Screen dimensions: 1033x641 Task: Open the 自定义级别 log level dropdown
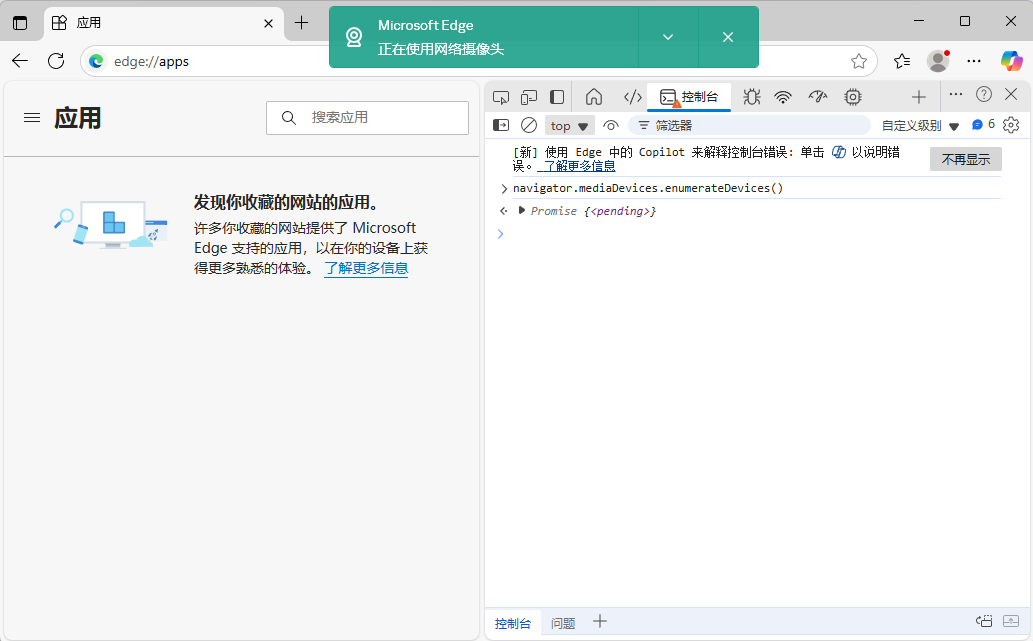coord(920,125)
